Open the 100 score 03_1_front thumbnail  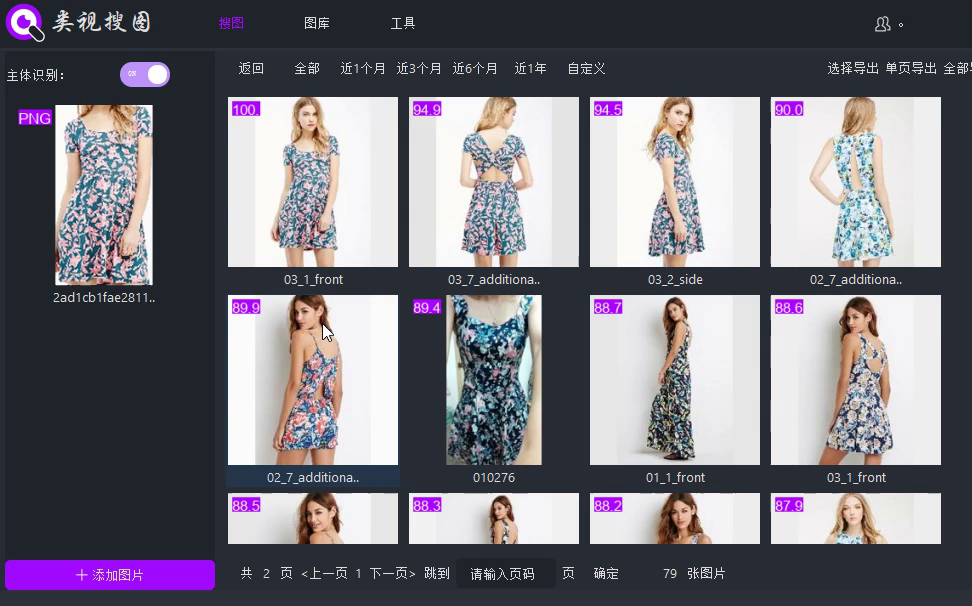tap(313, 182)
